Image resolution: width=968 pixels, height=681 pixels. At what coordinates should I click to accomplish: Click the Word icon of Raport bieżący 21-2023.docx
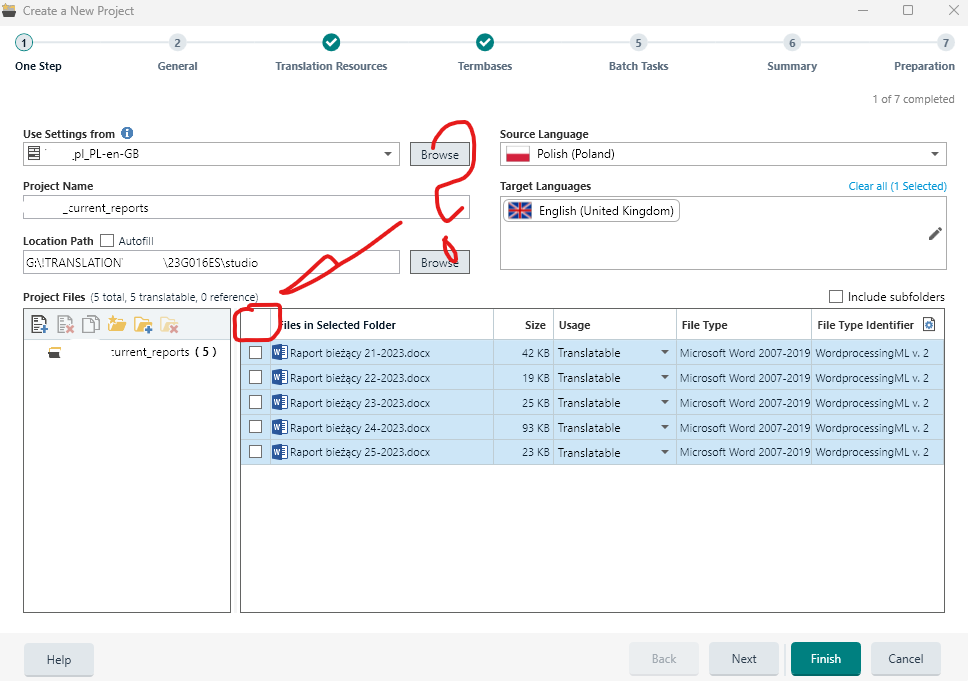[x=280, y=352]
